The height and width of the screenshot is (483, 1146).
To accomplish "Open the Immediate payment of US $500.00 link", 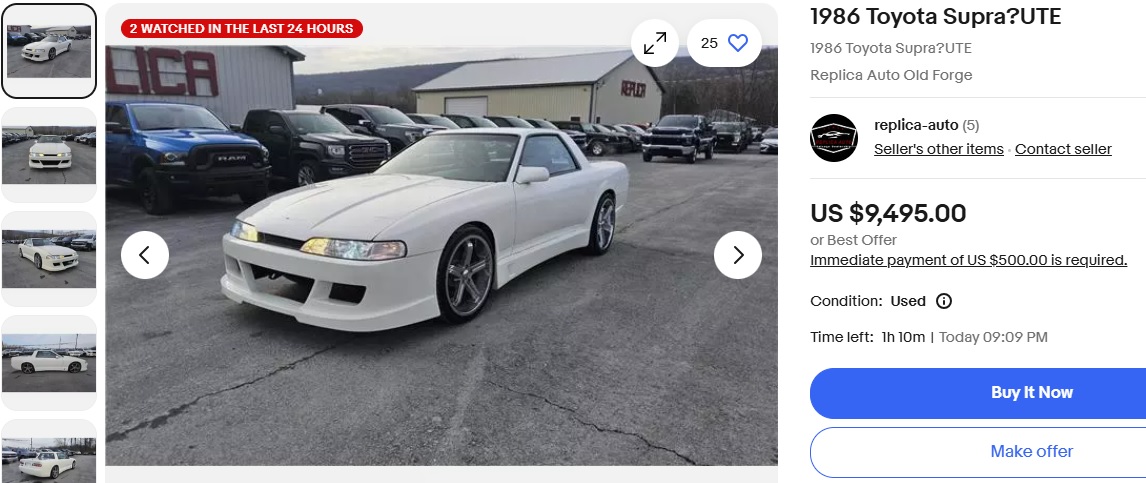I will [968, 260].
